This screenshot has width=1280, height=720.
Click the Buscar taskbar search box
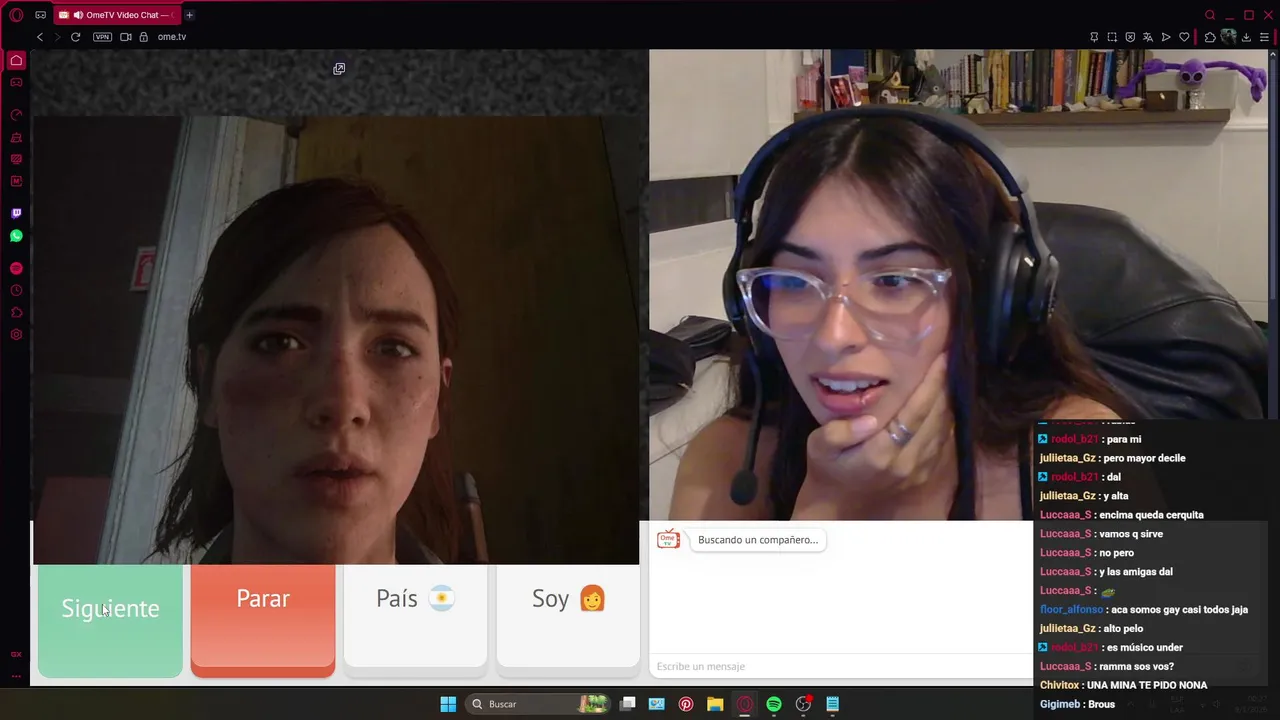(x=538, y=704)
